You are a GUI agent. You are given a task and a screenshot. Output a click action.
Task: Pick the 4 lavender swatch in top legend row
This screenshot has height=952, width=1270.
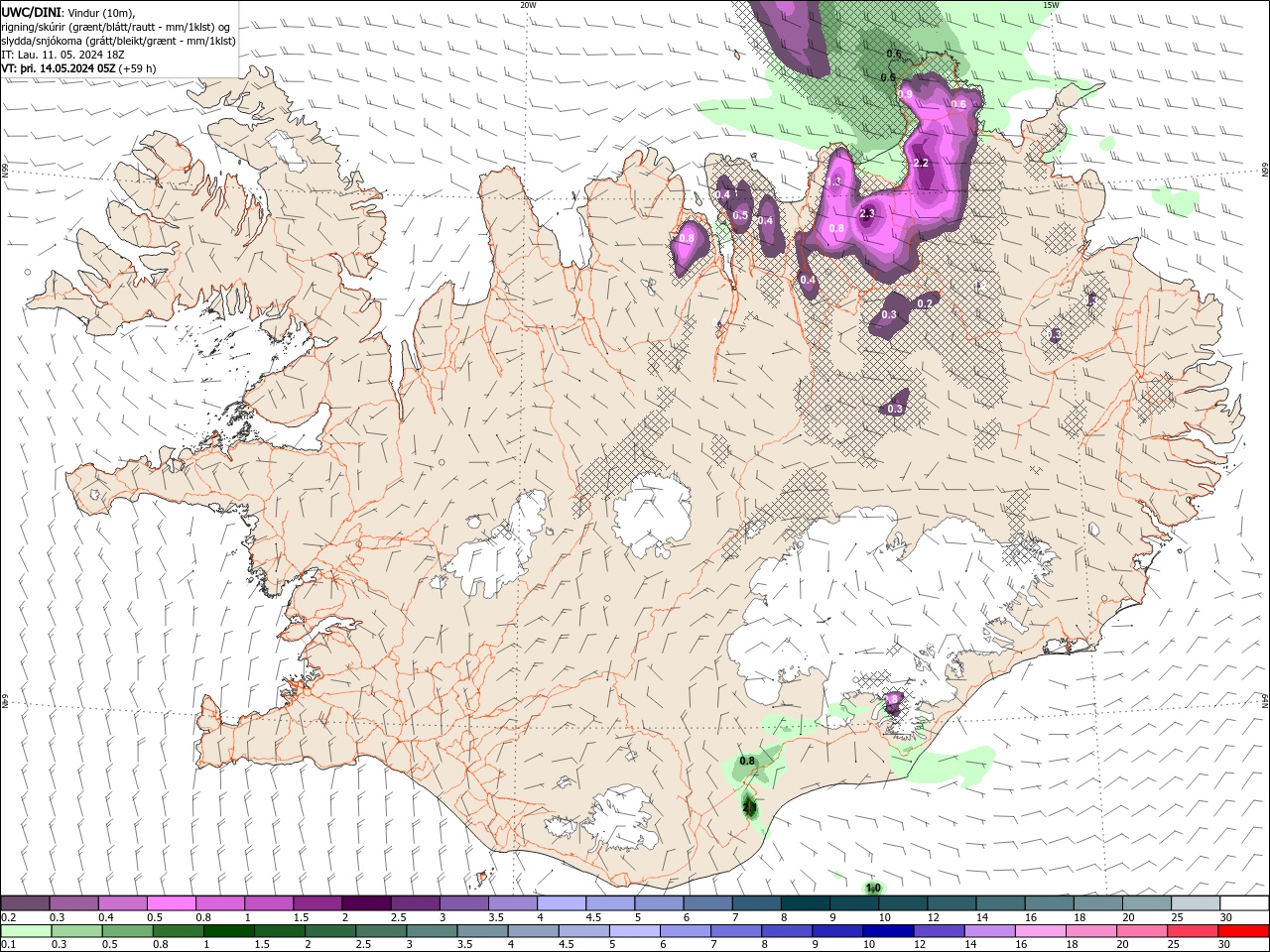pos(561,903)
